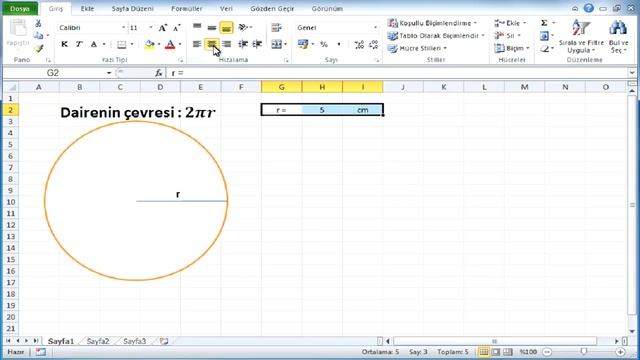
Task: Open the Calibri font name dropdown
Action: [x=123, y=28]
